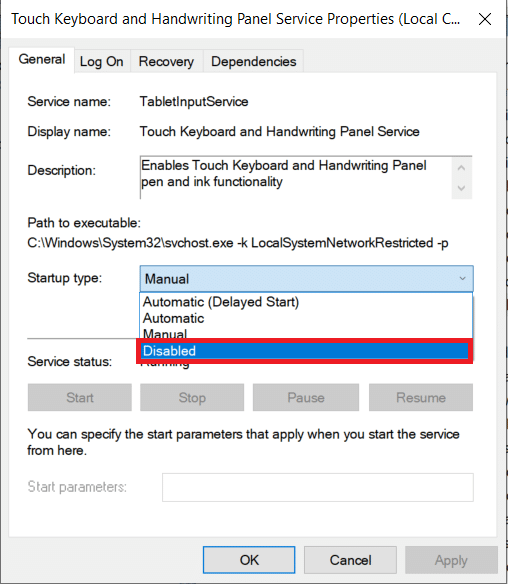Collapse the Startup type dropdown arrow
Image resolution: width=508 pixels, height=584 pixels.
click(x=462, y=279)
